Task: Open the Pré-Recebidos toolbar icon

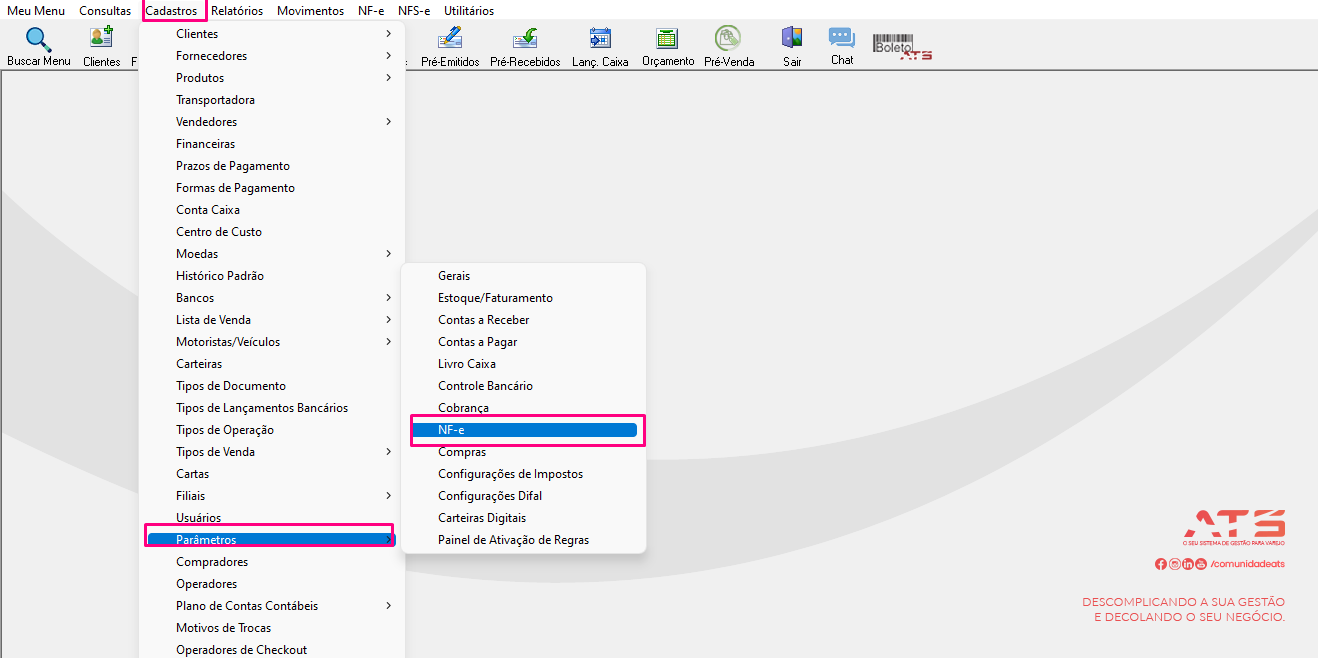Action: [x=525, y=39]
